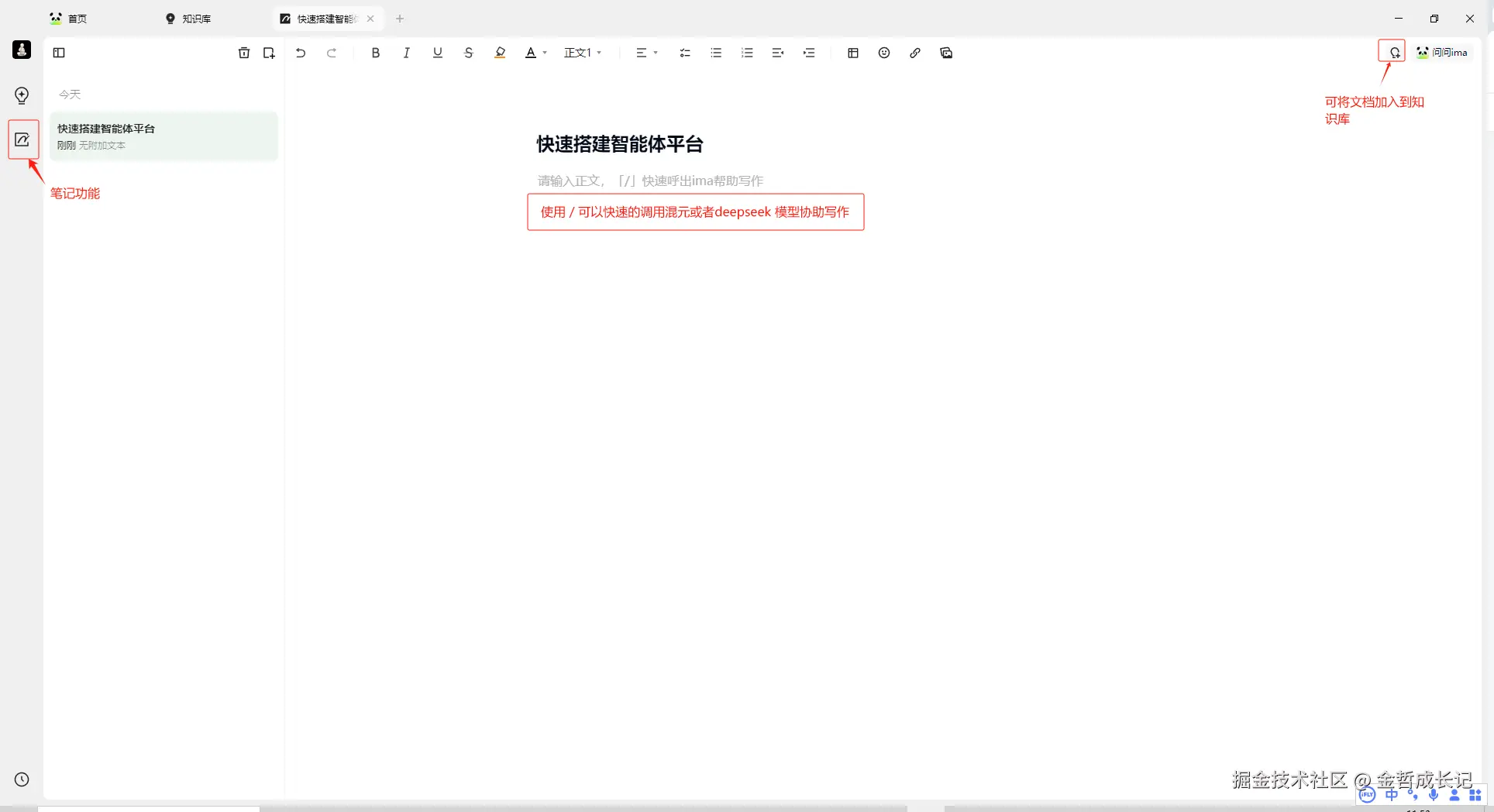Redo the last undone edit
This screenshot has height=812, width=1494.
click(332, 53)
